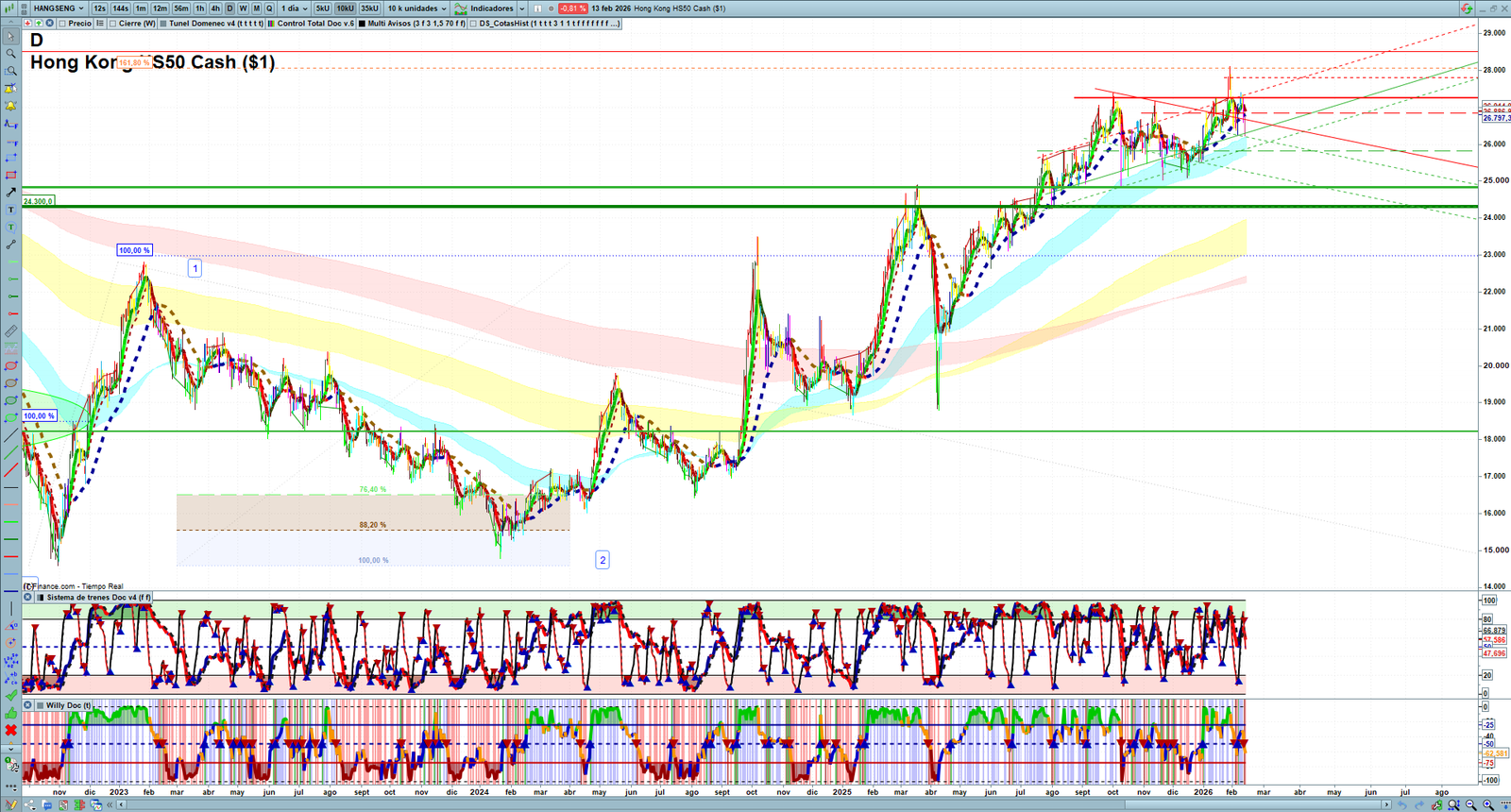This screenshot has width=1511, height=812.
Task: Click the red X delete tool
Action: click(x=11, y=730)
